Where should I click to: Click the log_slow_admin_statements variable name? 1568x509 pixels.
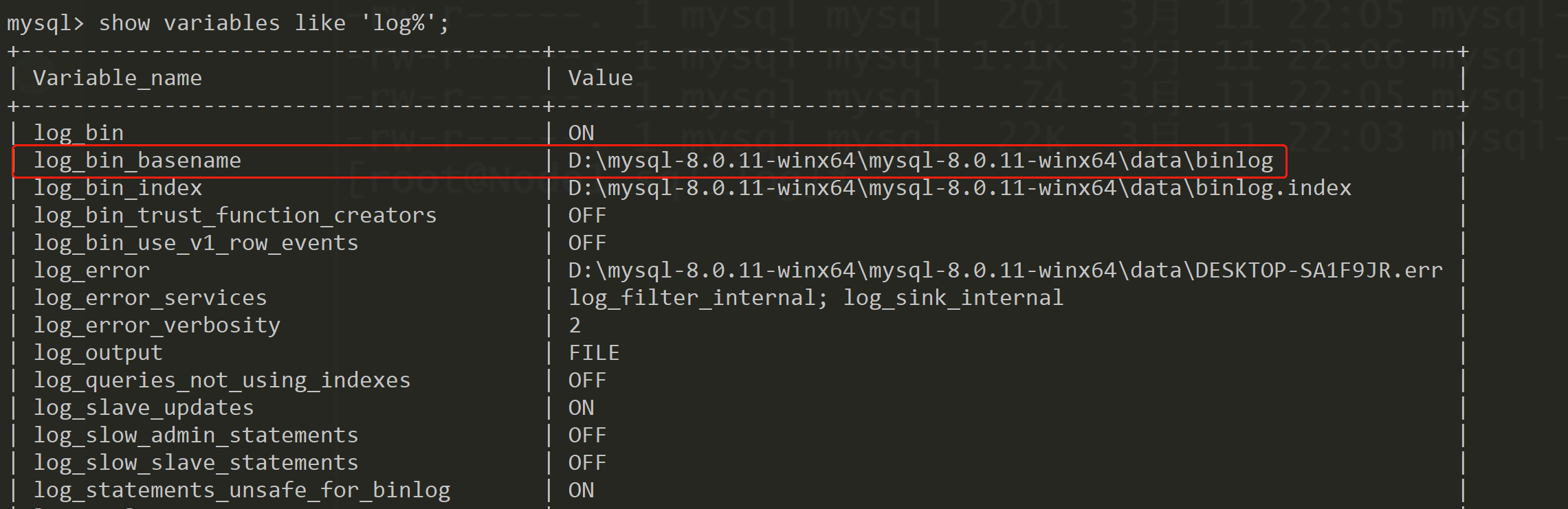coord(196,436)
